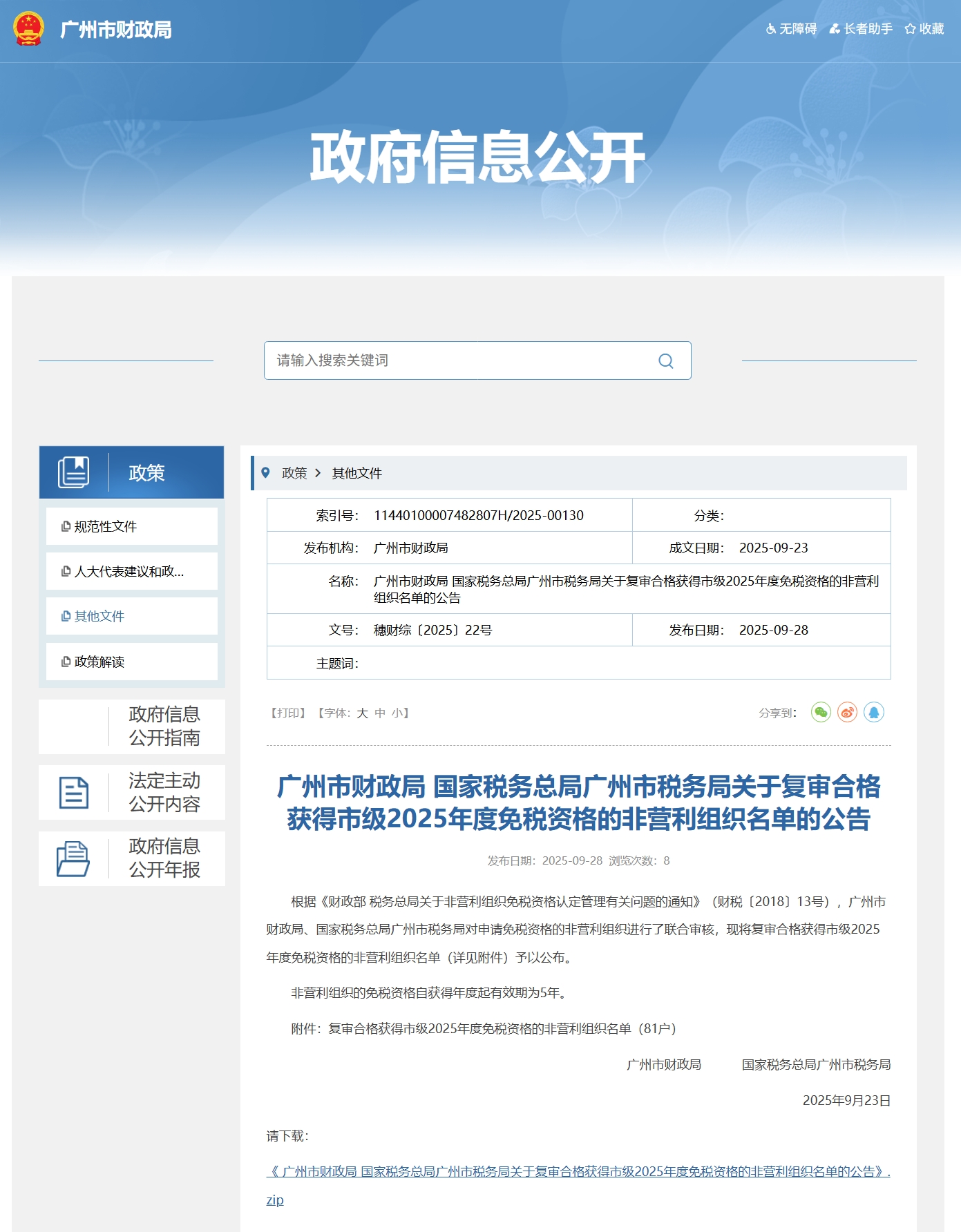Add page to favorites with 收藏
This screenshot has width=961, height=1232.
(x=924, y=29)
